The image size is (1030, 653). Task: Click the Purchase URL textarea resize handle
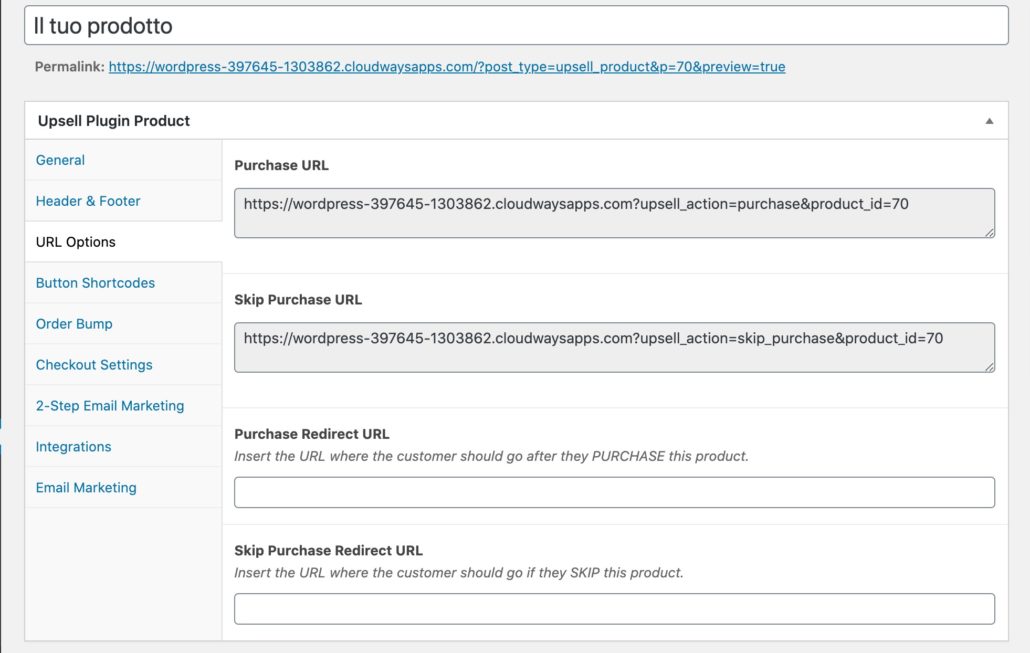(x=990, y=235)
